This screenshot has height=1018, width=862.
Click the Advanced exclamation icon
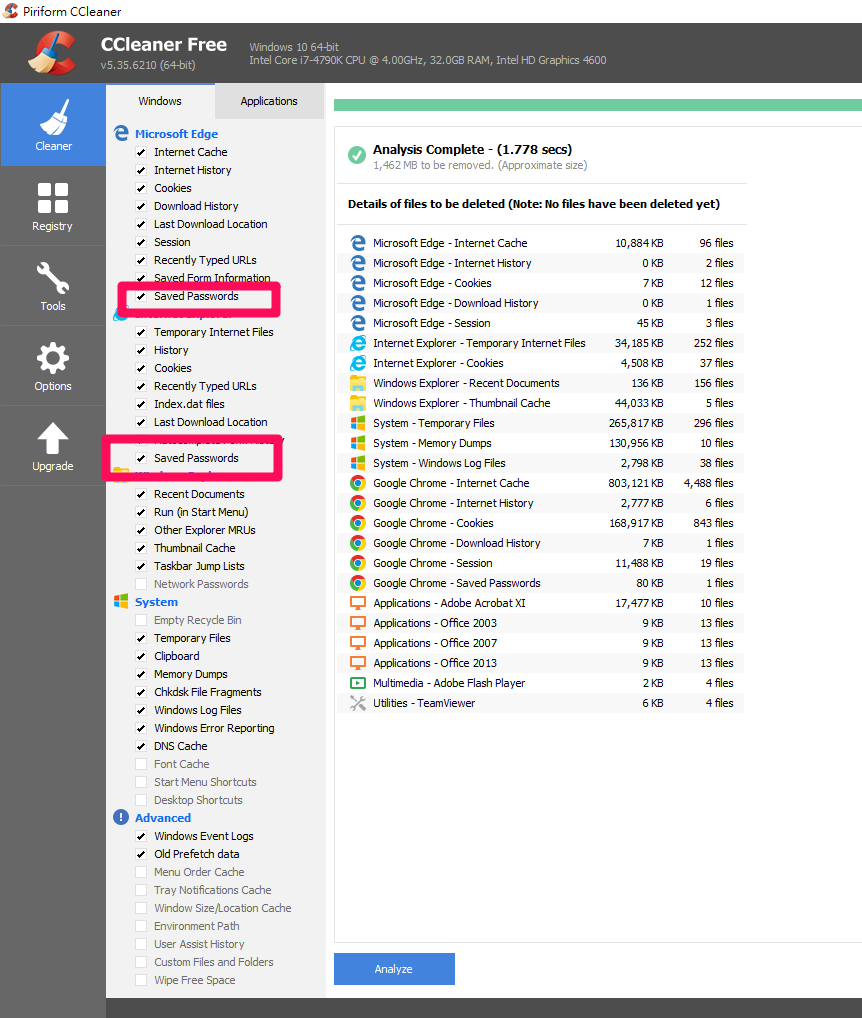point(121,817)
